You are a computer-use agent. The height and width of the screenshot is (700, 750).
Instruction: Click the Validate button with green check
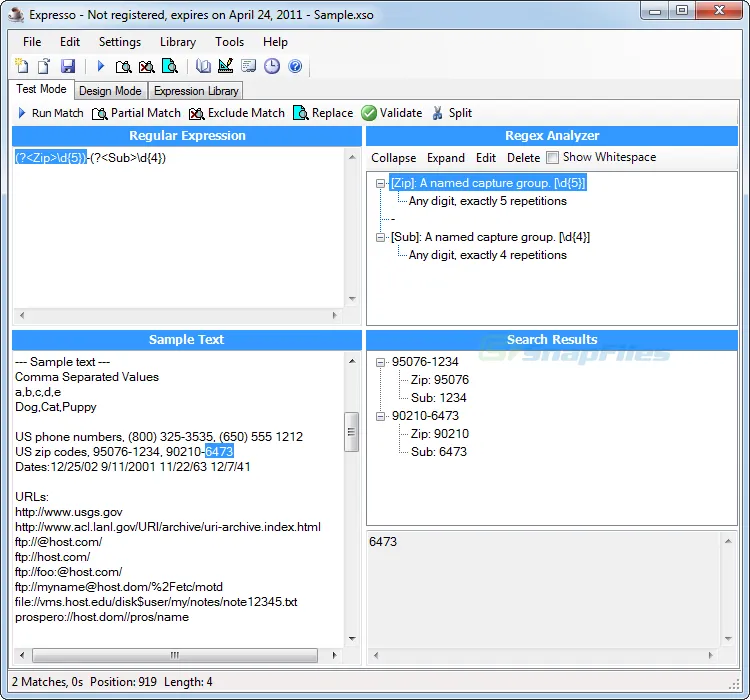click(x=392, y=113)
